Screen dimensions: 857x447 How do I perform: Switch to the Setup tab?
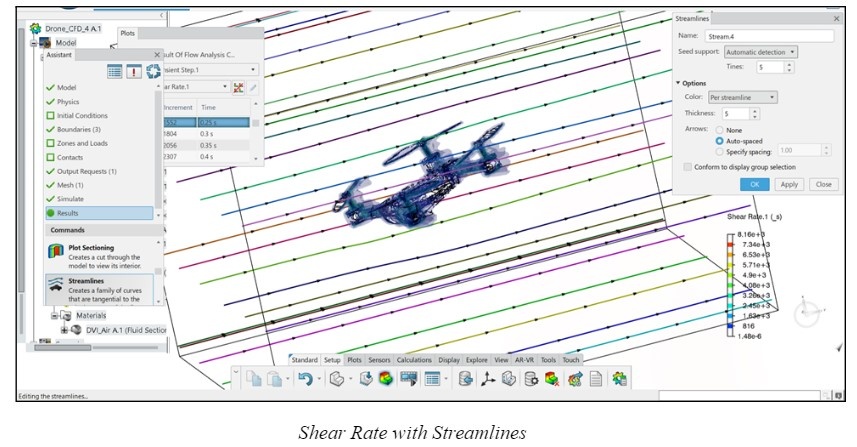click(332, 360)
